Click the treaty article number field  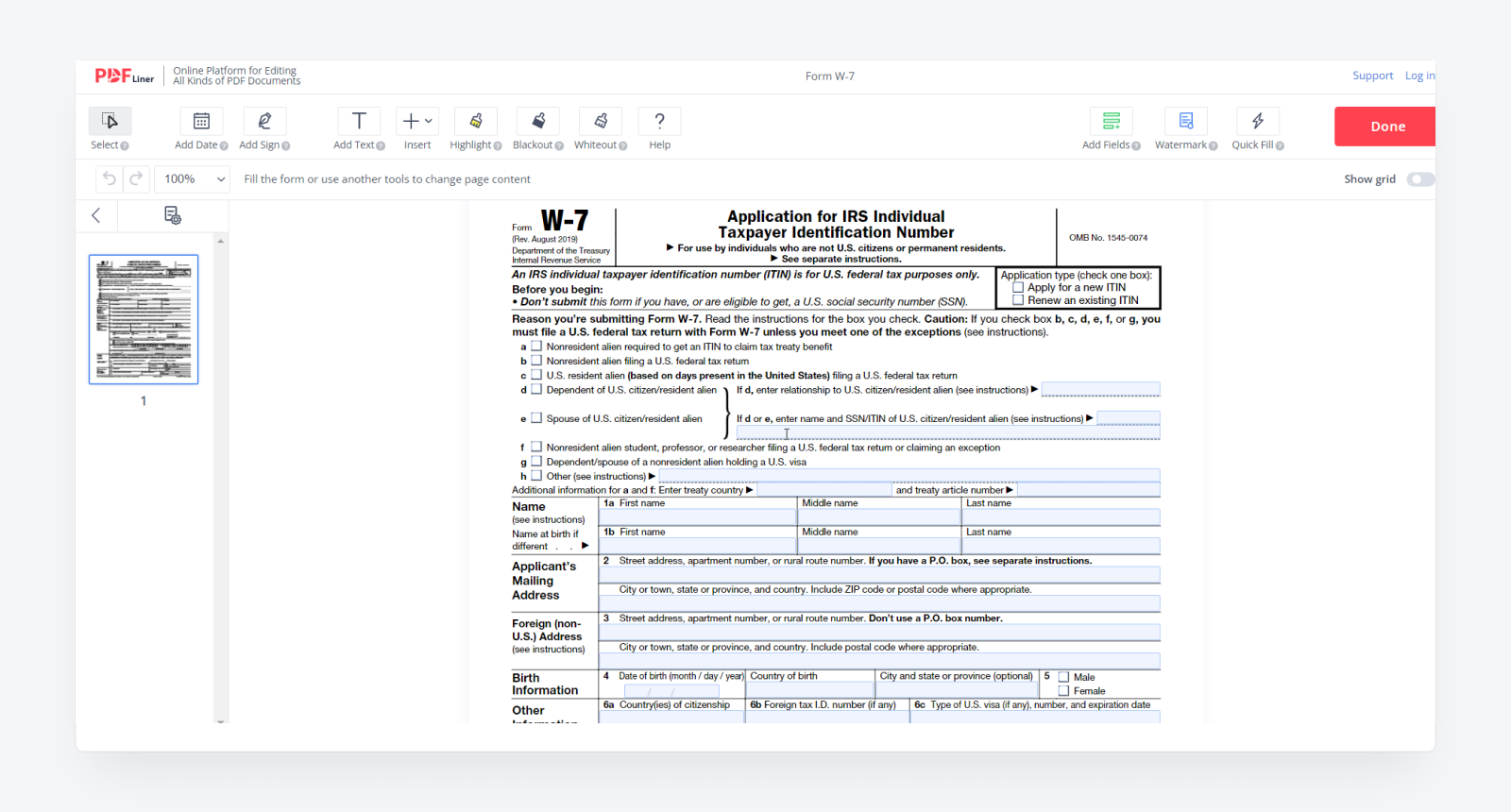(1089, 490)
